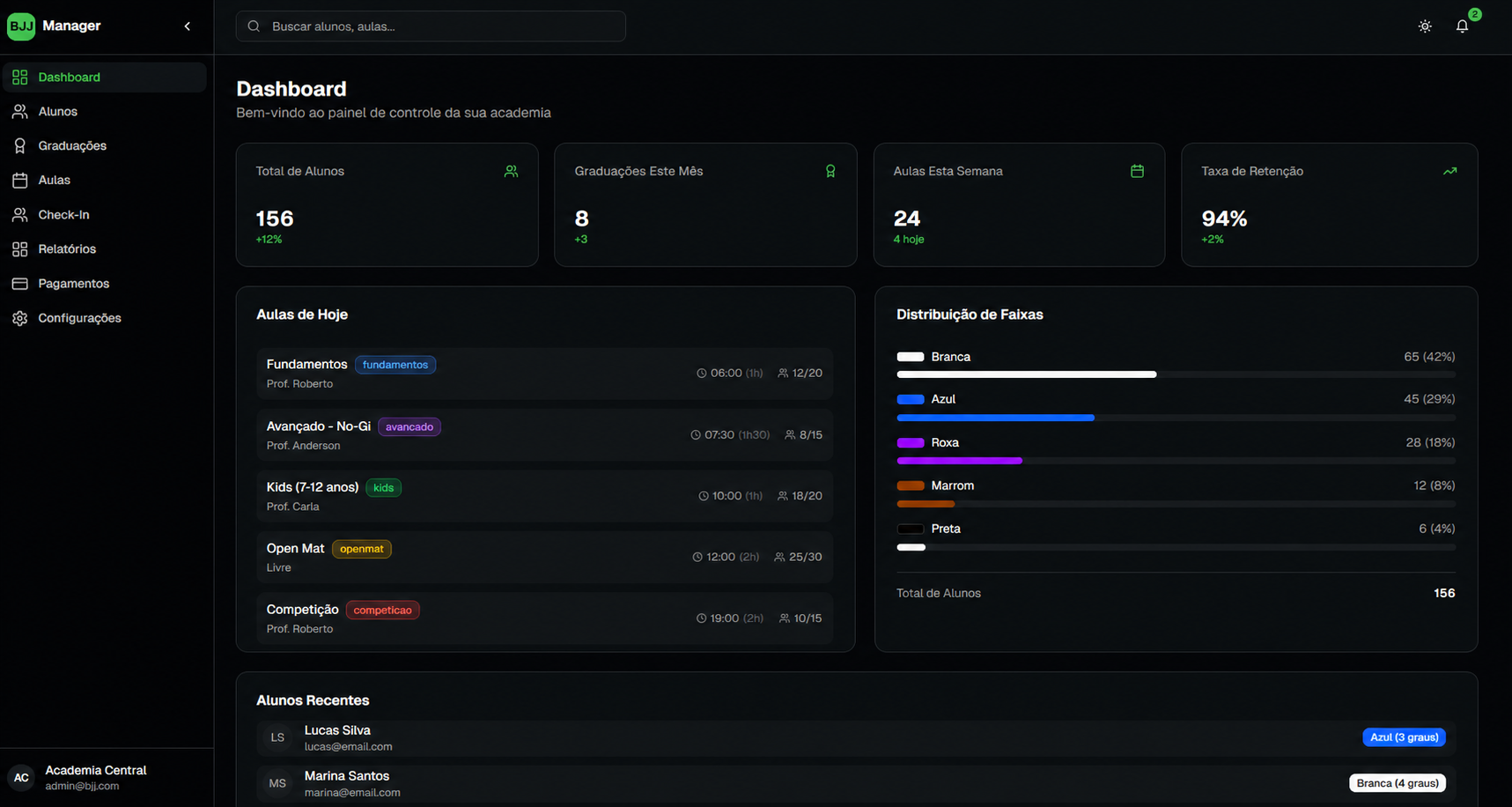Click the competicao tag badge

coord(382,610)
